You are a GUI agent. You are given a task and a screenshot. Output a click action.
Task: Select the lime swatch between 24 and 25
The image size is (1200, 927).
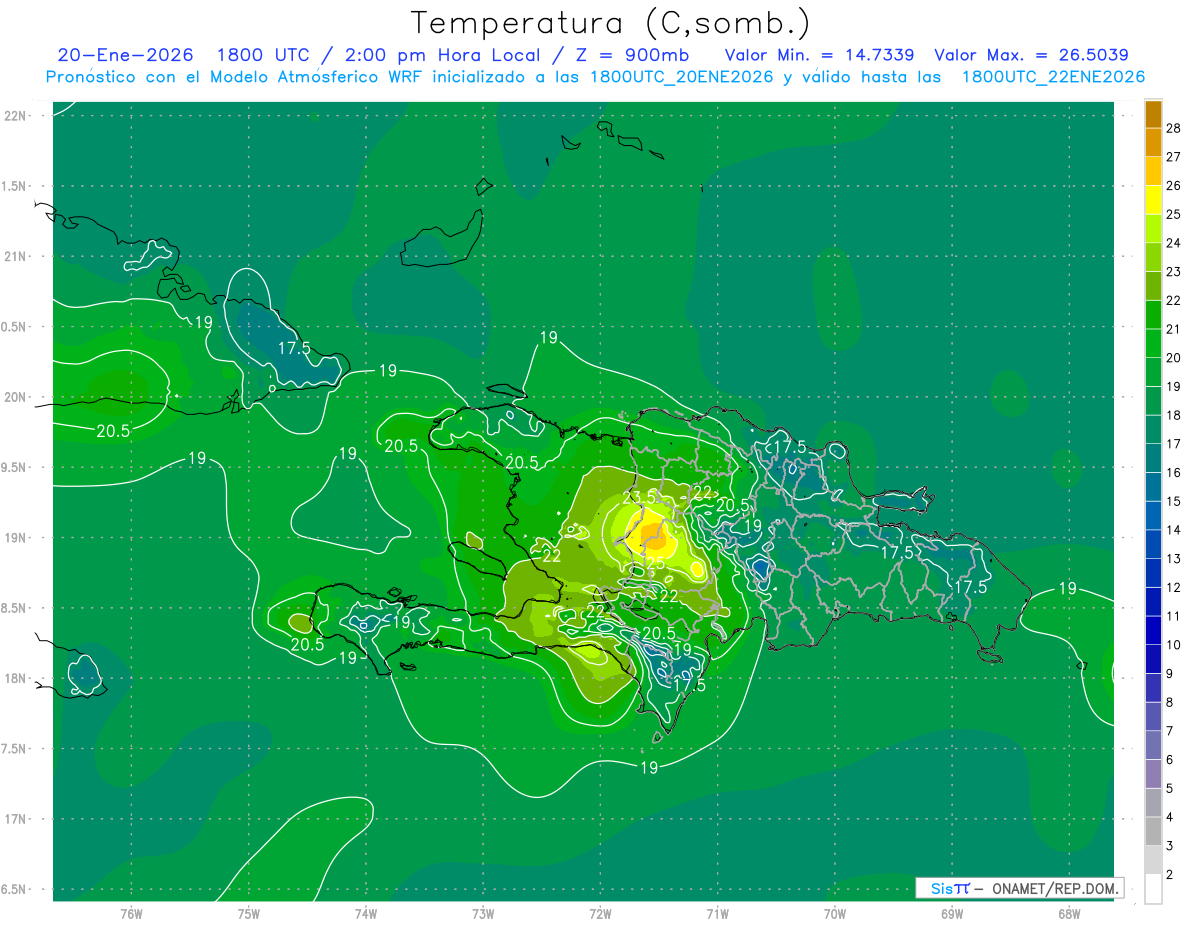(1153, 229)
